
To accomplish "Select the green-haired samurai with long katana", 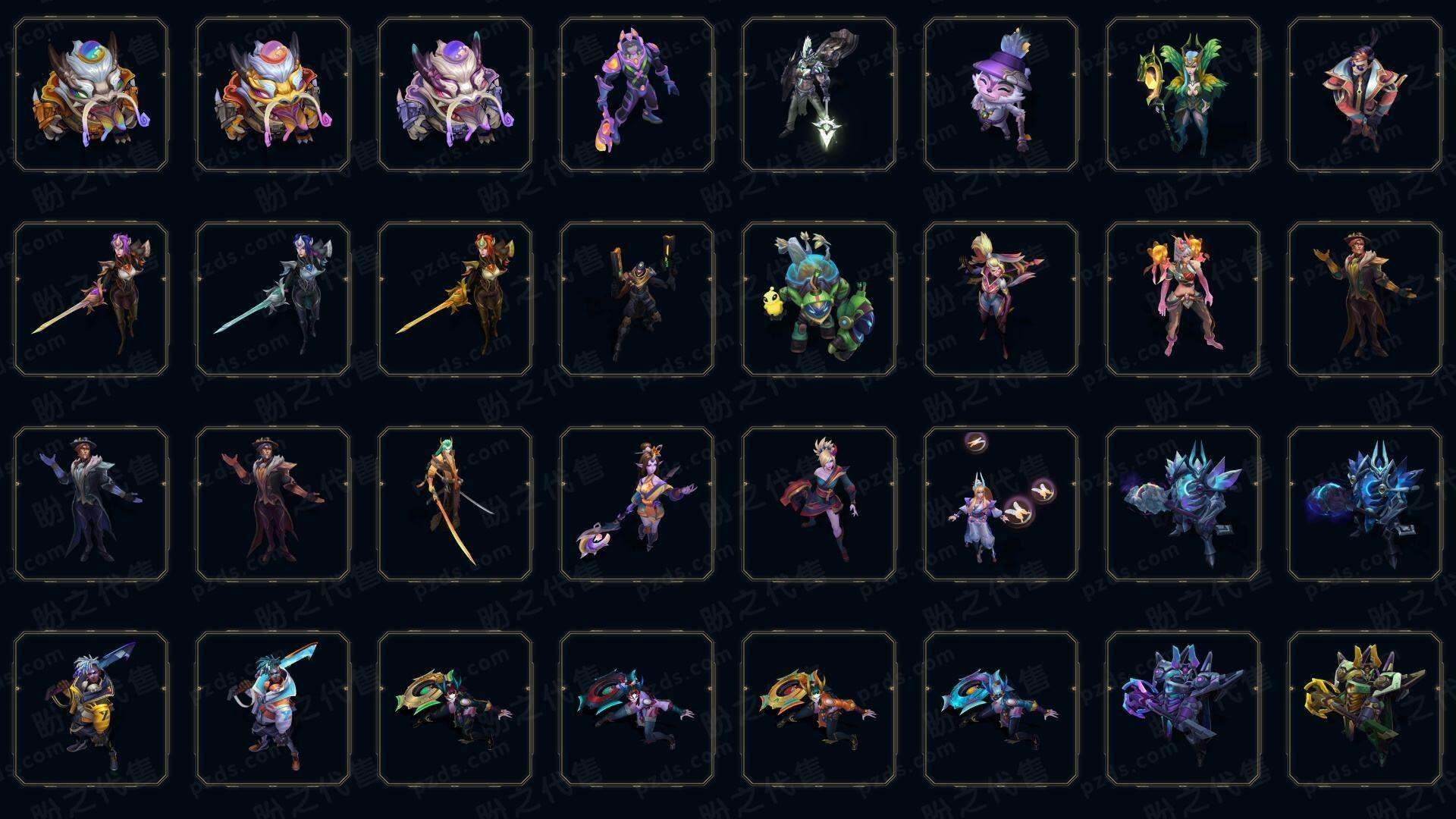I will point(455,504).
